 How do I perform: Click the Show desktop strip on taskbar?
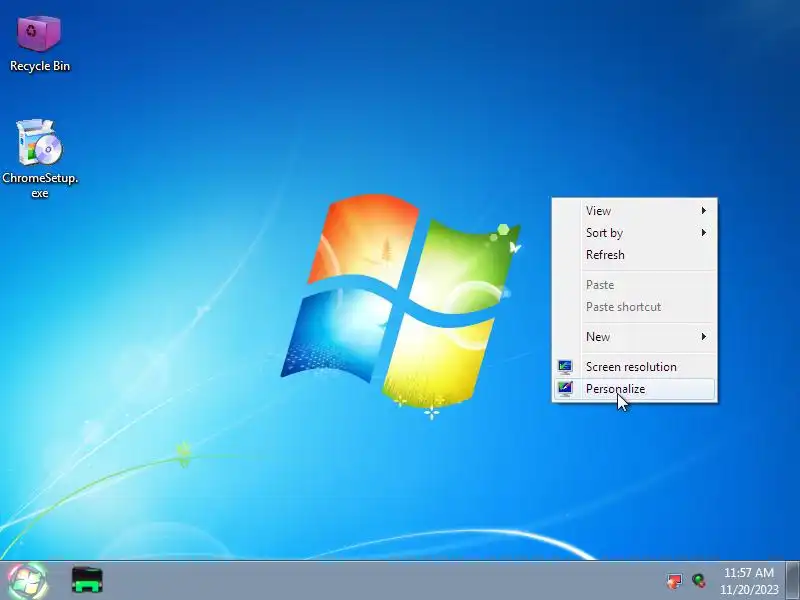(x=793, y=581)
